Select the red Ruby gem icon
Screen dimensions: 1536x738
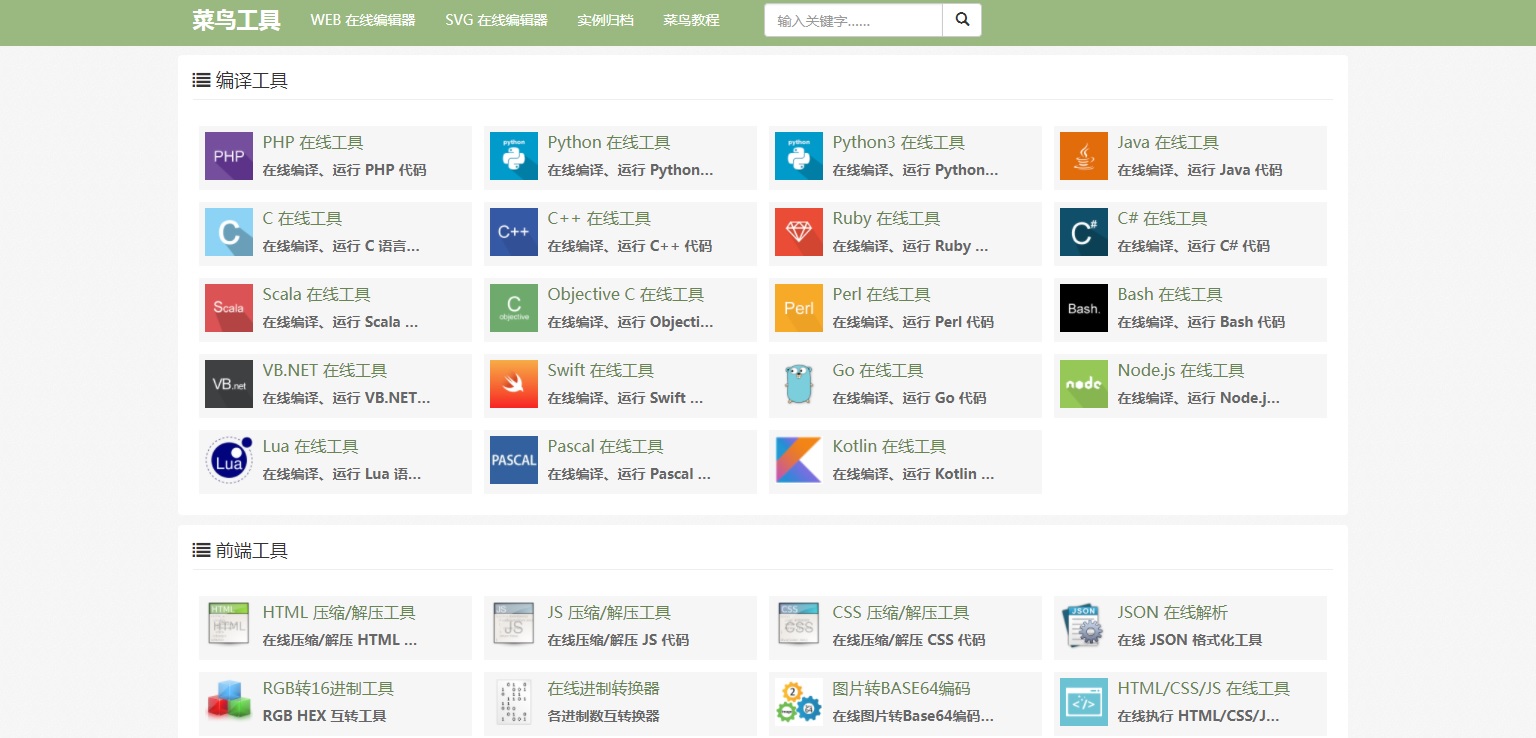[798, 232]
